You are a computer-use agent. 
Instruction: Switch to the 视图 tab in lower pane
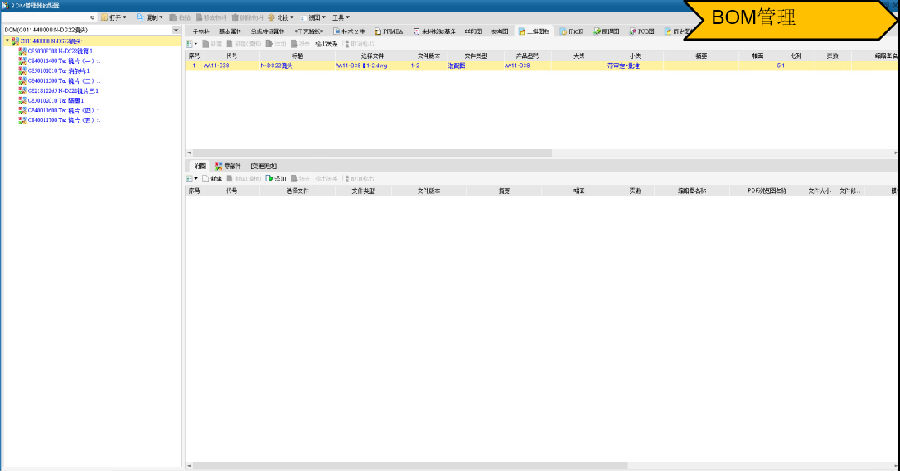pos(200,166)
